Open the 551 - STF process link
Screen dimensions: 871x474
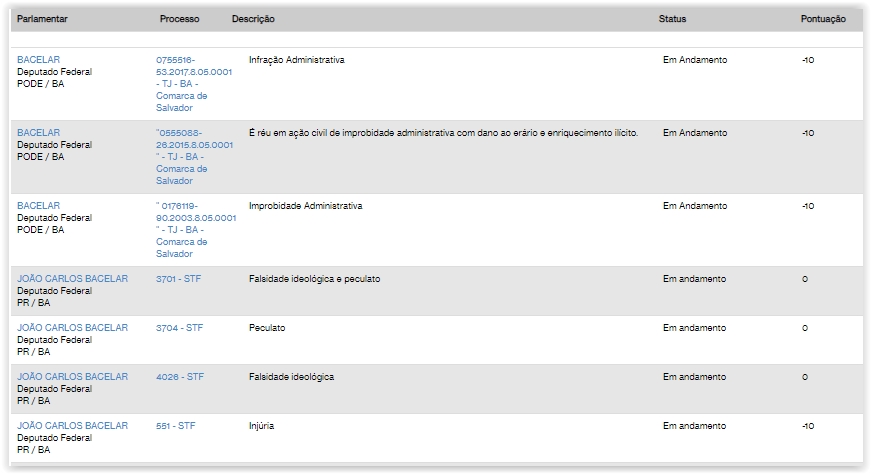coord(175,426)
